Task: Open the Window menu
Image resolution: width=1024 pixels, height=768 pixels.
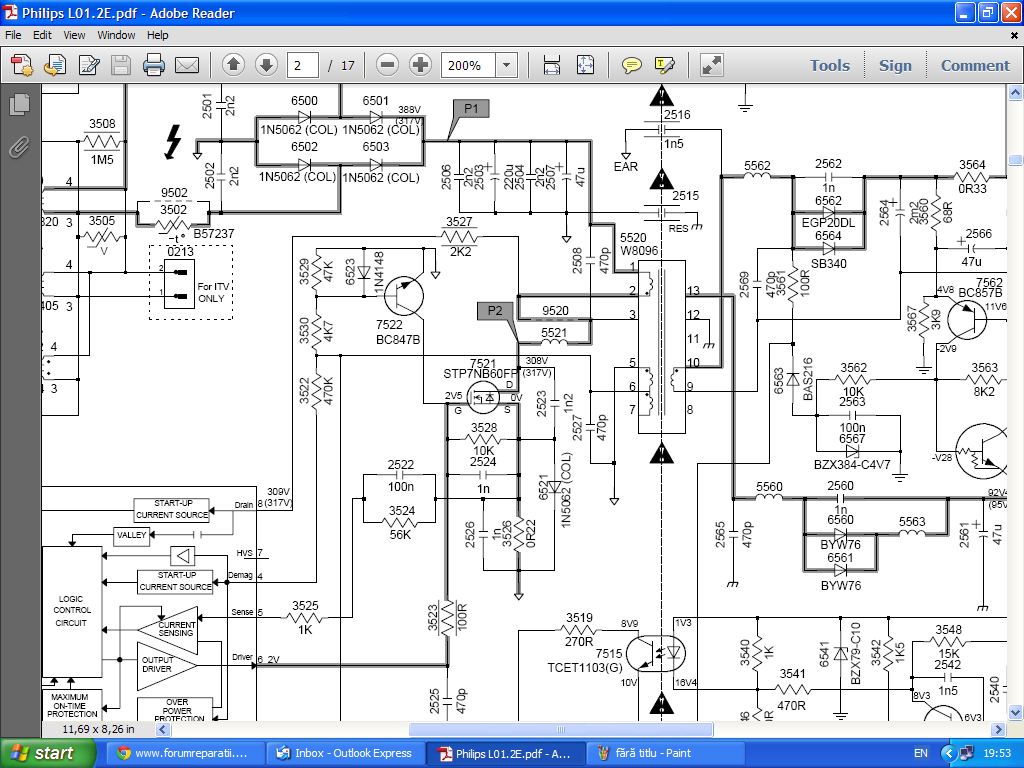Action: coord(116,35)
